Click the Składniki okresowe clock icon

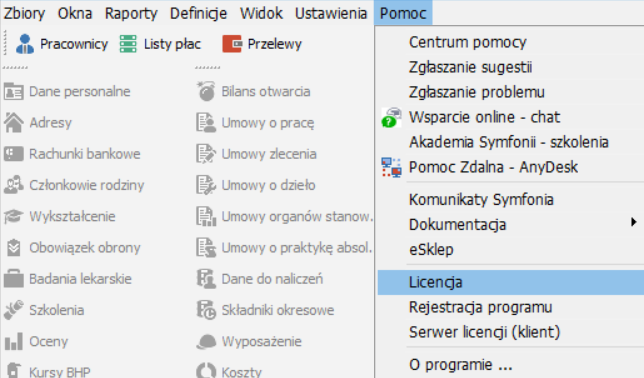[x=206, y=310]
